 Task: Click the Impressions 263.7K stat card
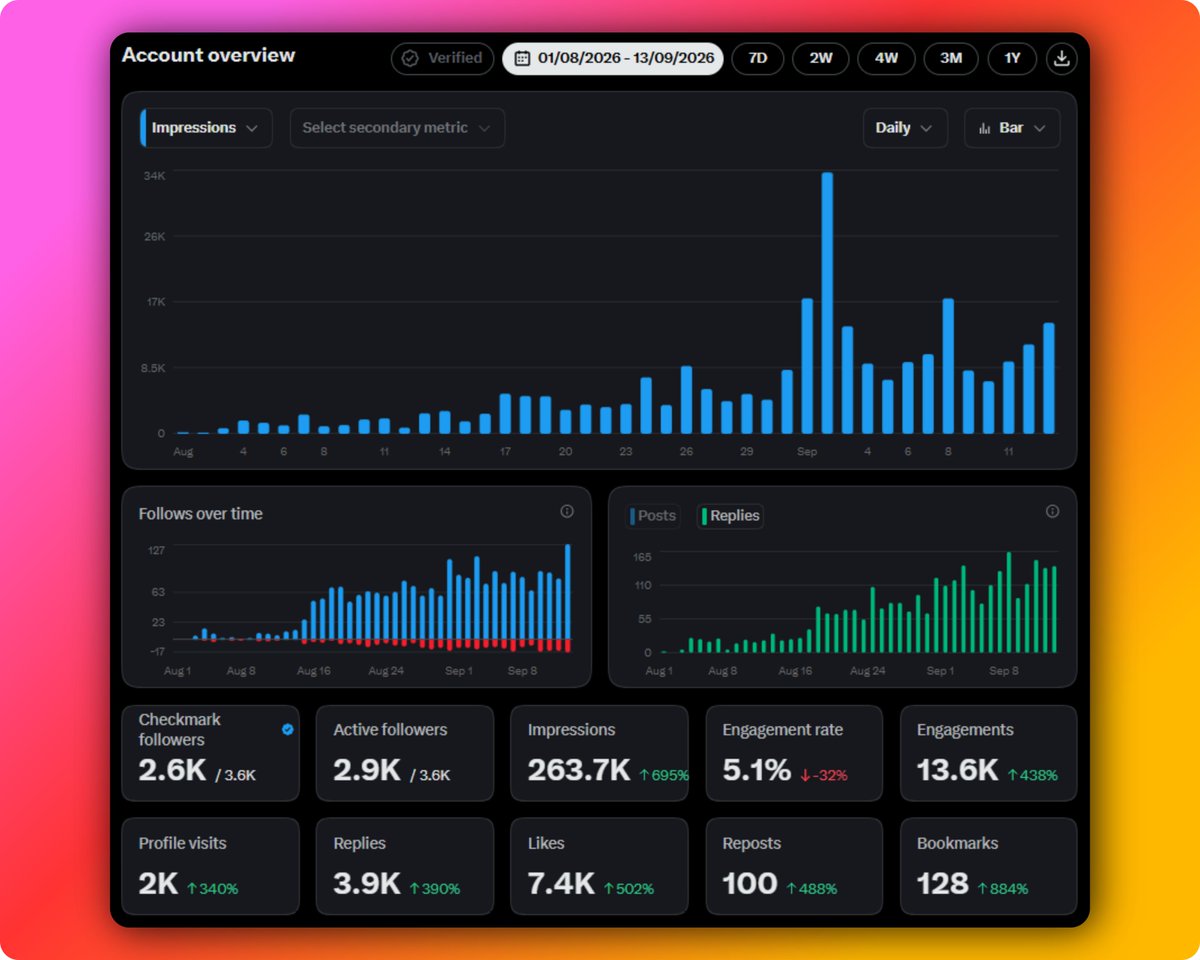(600, 753)
